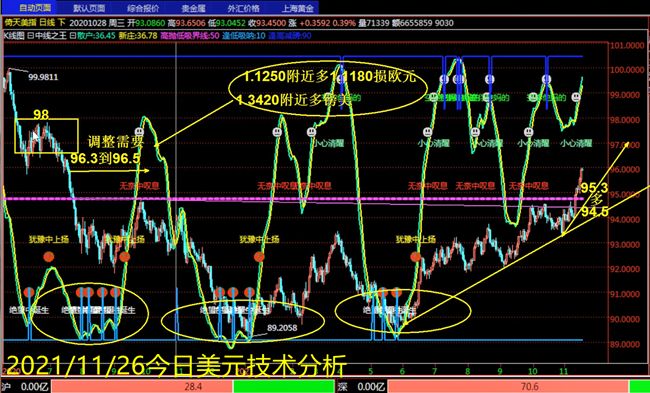
Task: Click the open price 开93.0860
Action: coord(146,23)
